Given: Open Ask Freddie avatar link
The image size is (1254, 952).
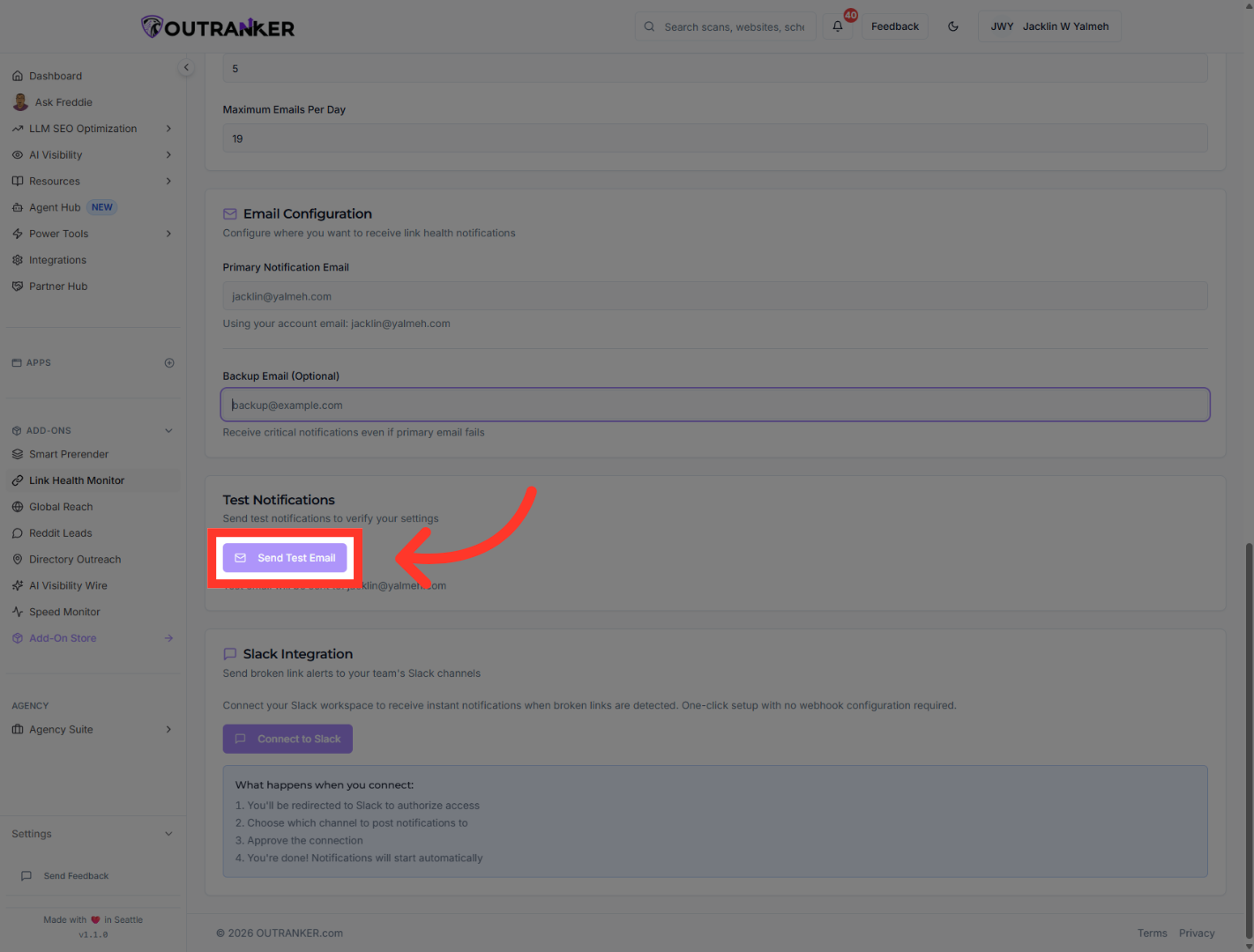Looking at the screenshot, I should 20,102.
